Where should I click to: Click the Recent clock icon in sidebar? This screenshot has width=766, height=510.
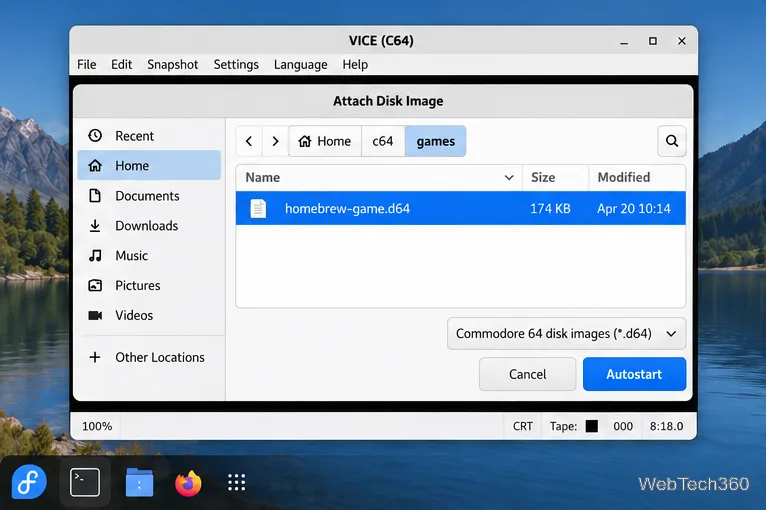[x=95, y=135]
